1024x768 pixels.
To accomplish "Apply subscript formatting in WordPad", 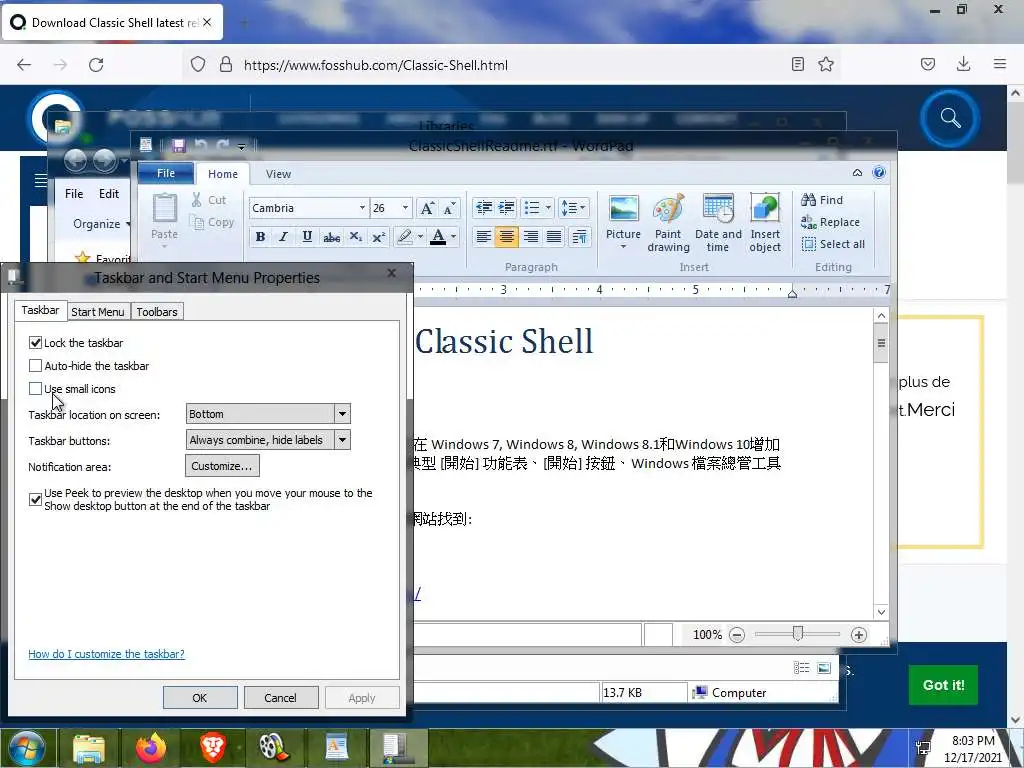I will pos(355,236).
